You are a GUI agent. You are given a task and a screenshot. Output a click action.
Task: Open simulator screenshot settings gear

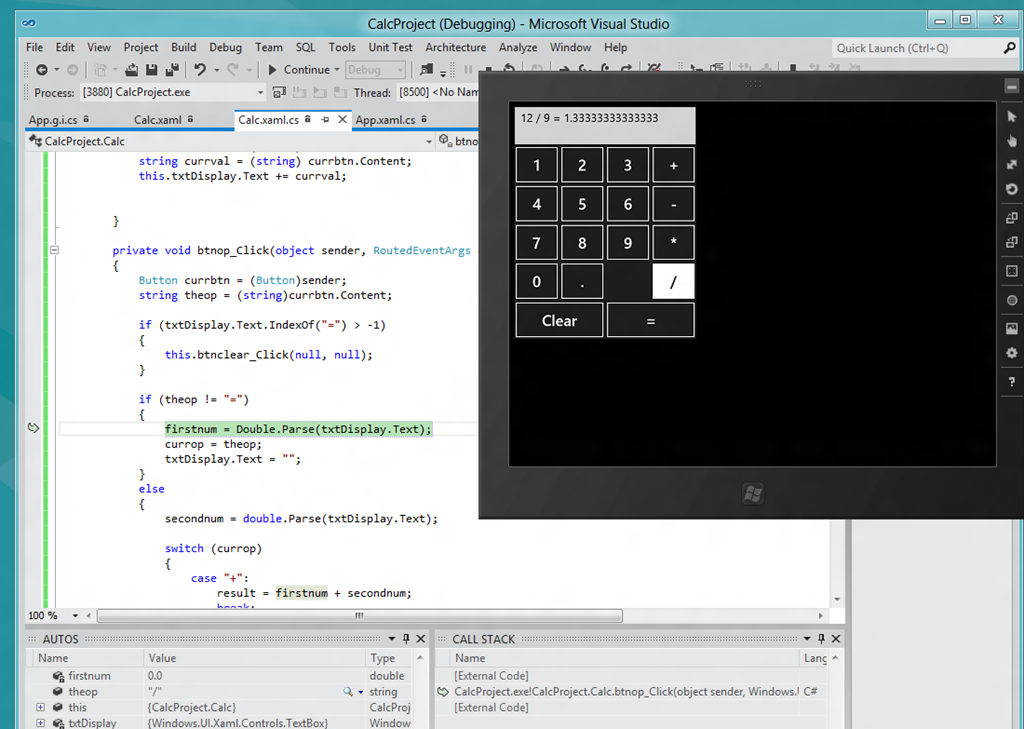[x=1012, y=353]
